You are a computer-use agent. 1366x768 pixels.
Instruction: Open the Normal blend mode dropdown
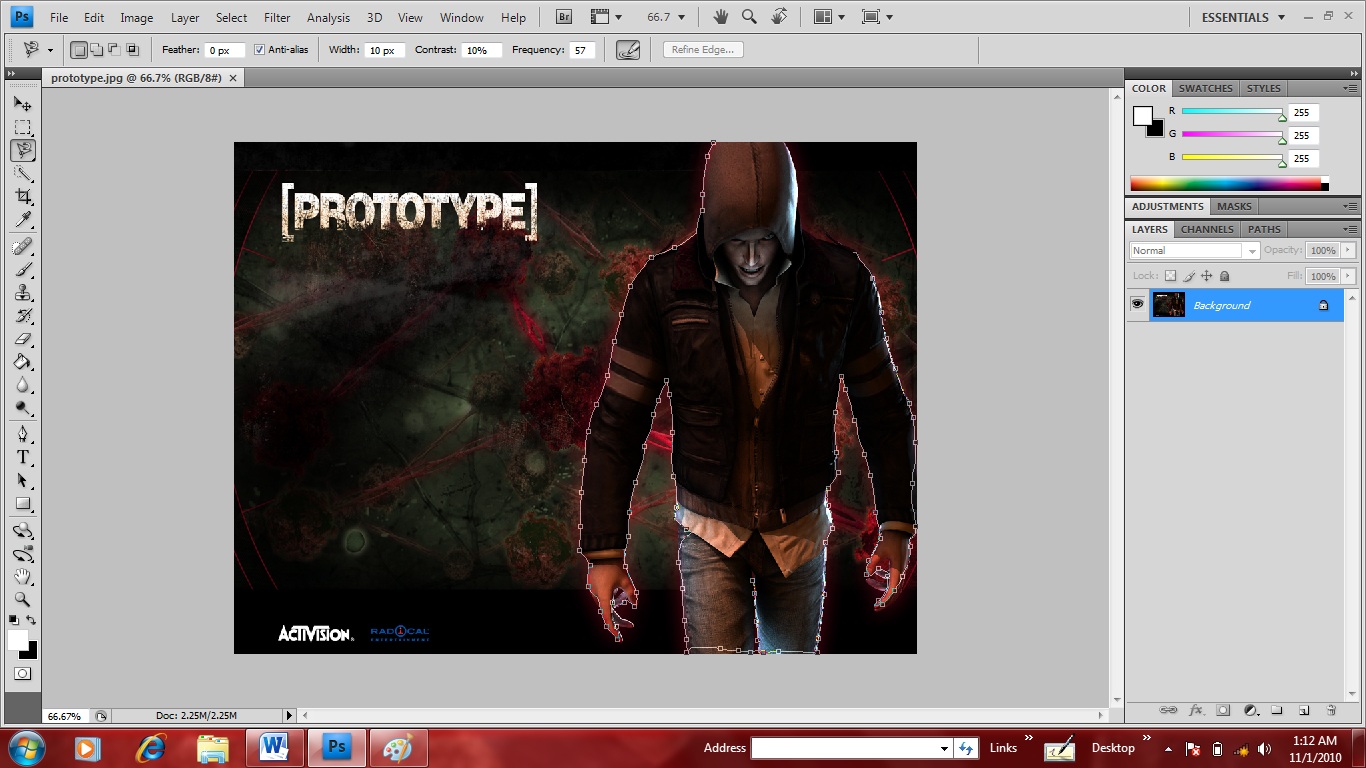tap(1195, 251)
